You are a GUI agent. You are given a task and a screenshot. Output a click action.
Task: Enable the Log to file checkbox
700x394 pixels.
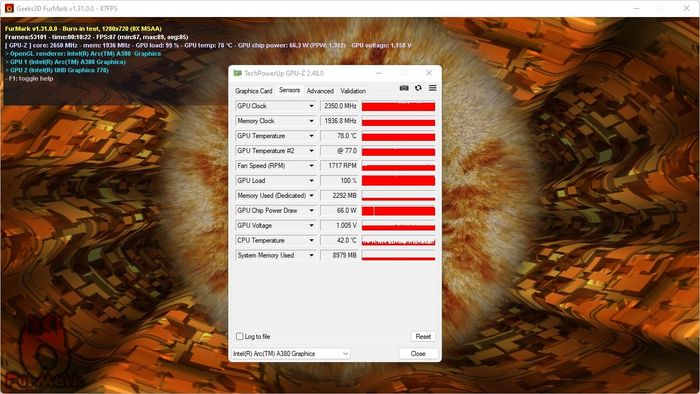click(240, 336)
